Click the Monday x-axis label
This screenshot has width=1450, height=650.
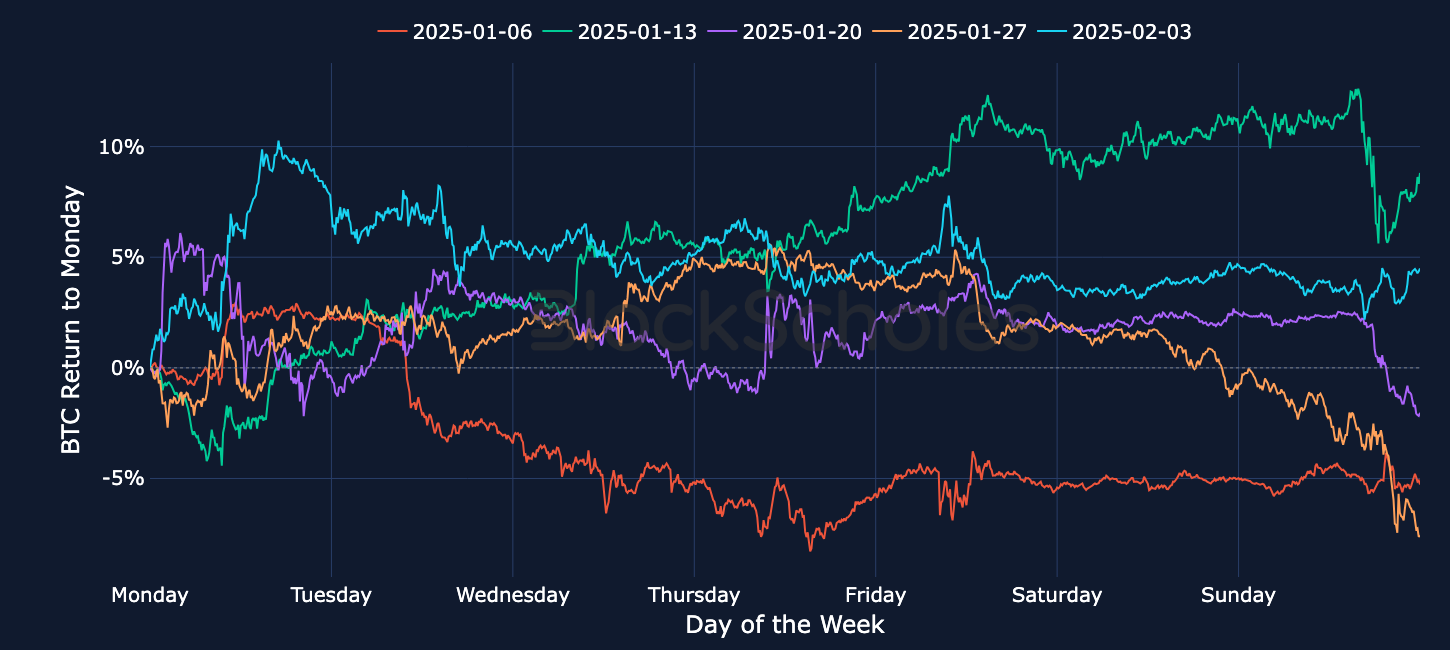150,595
